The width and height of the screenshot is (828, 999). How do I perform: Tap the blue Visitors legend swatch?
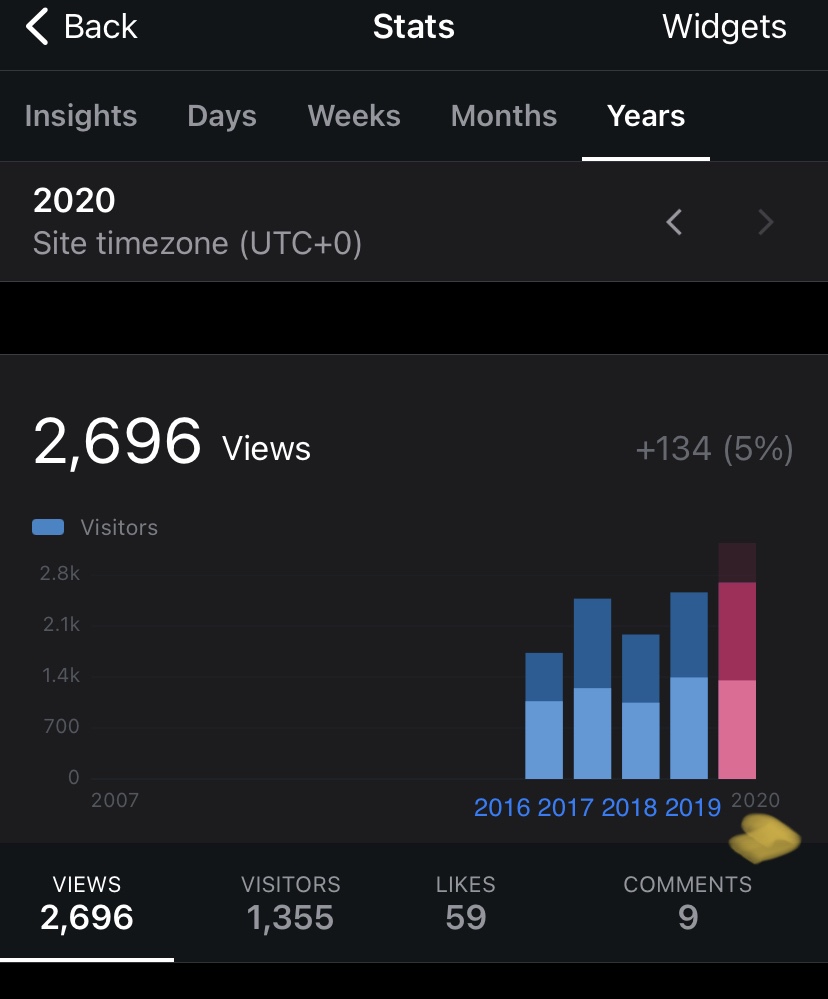click(x=48, y=527)
